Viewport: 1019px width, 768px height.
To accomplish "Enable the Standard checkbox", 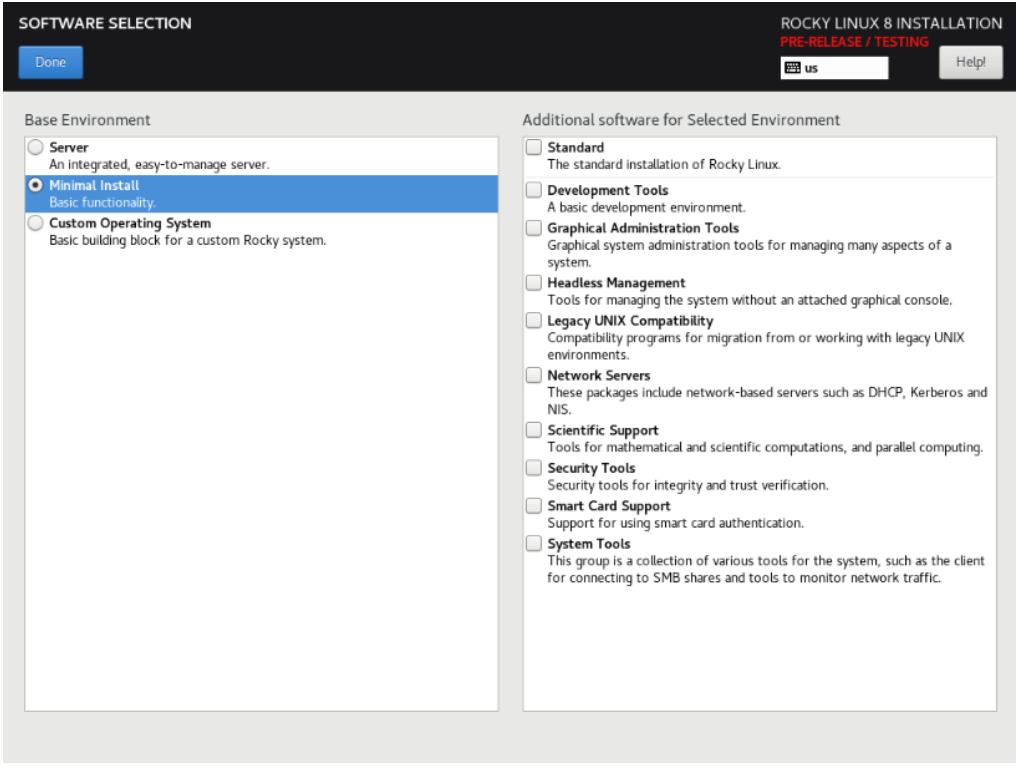I will tap(534, 147).
